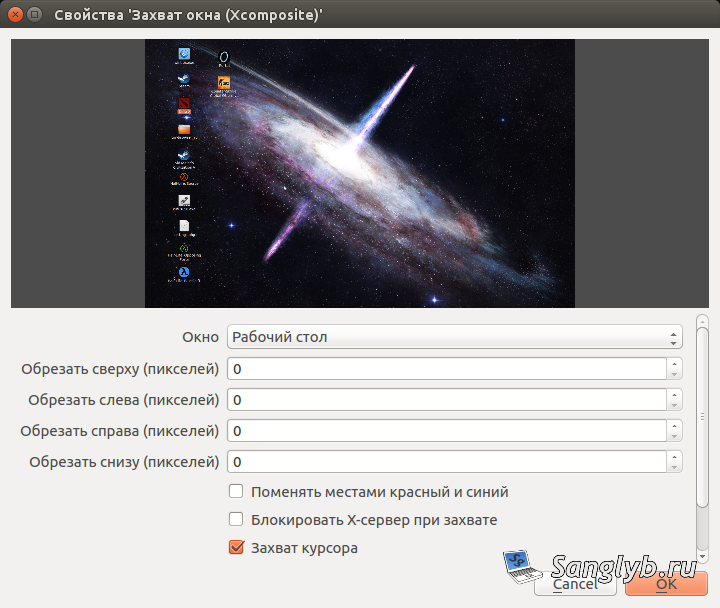Click the maximize button in title bar
The image size is (720, 608).
click(34, 15)
